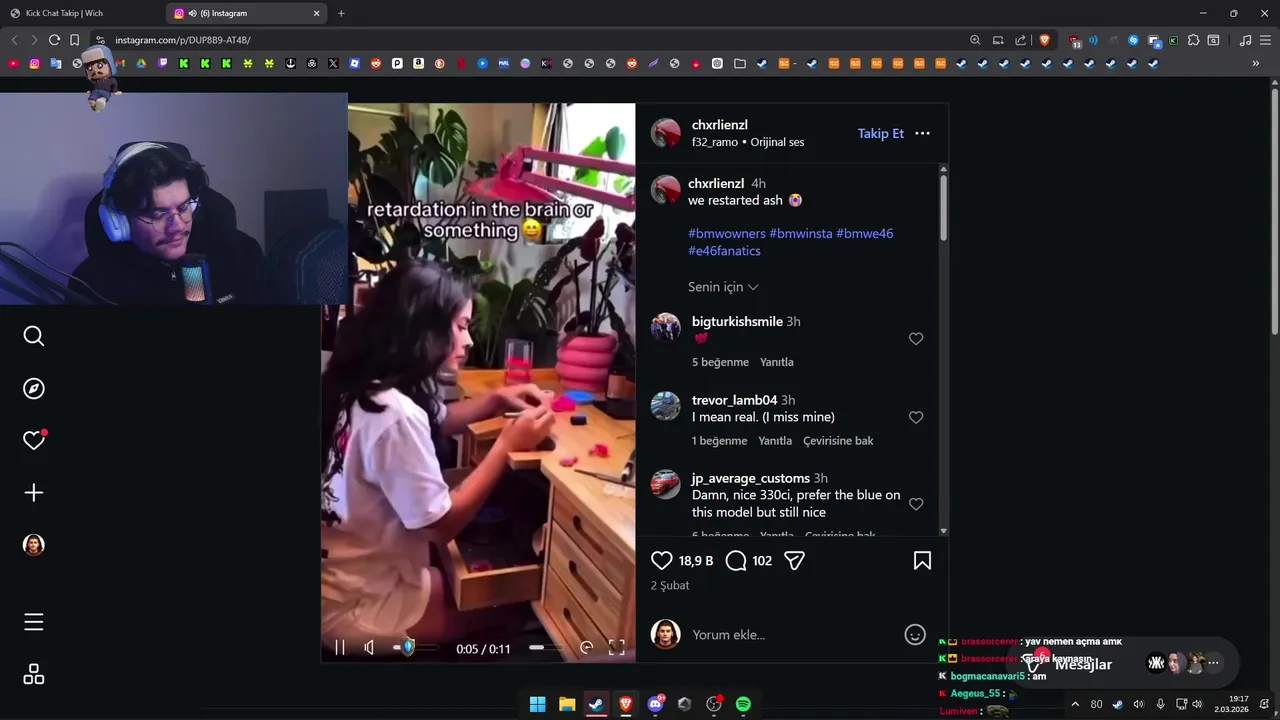Open File Explorer from the taskbar
This screenshot has height=720, width=1280.
pos(567,704)
